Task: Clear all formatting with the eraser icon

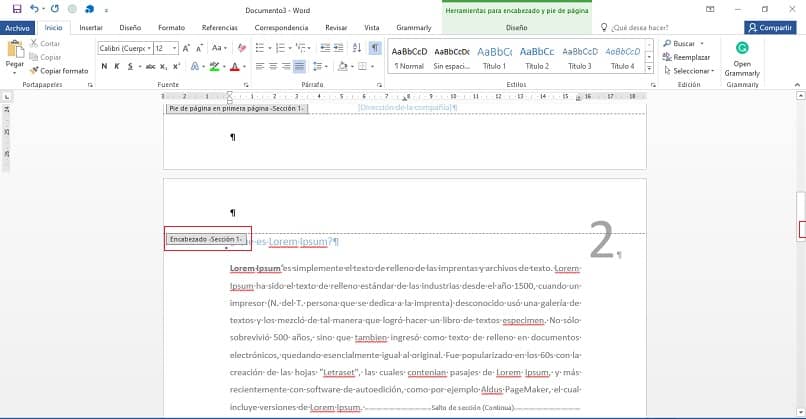Action: (x=242, y=48)
